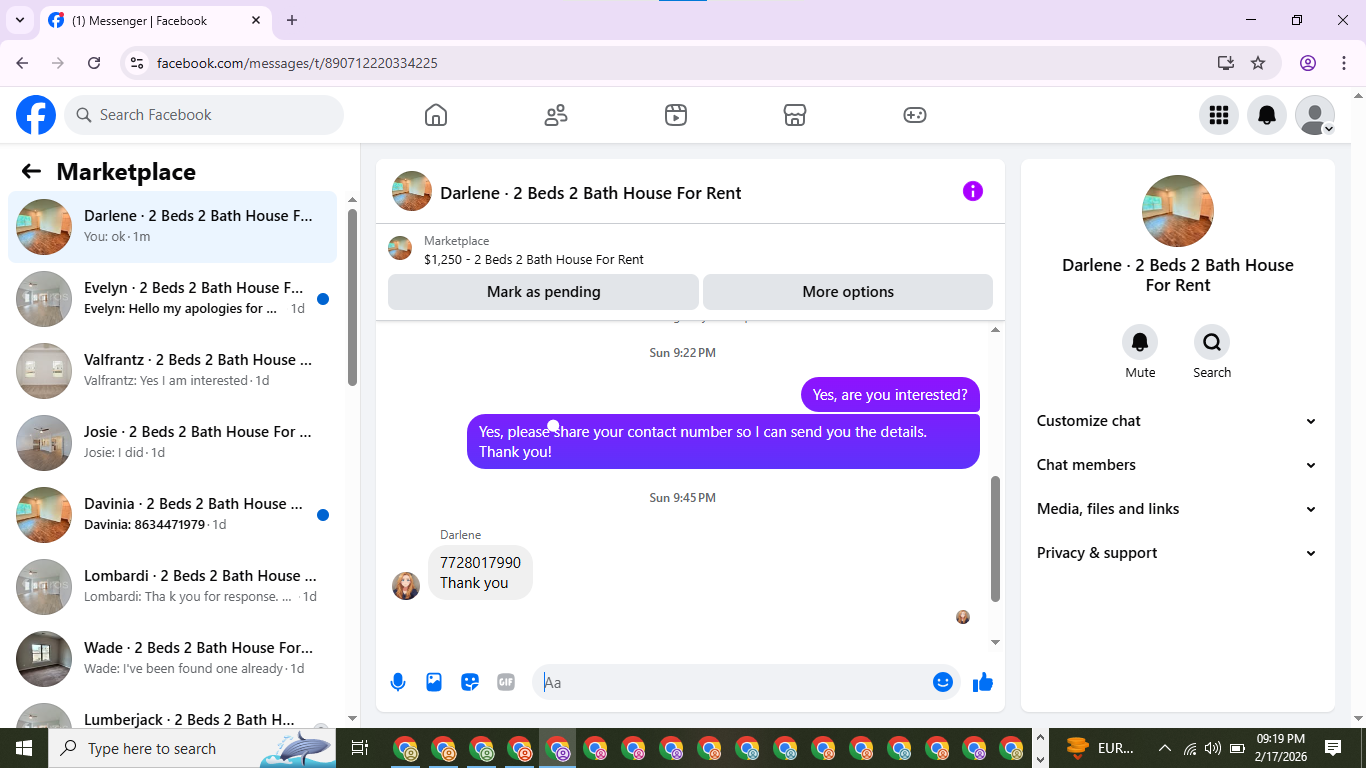Click More options button

(848, 292)
